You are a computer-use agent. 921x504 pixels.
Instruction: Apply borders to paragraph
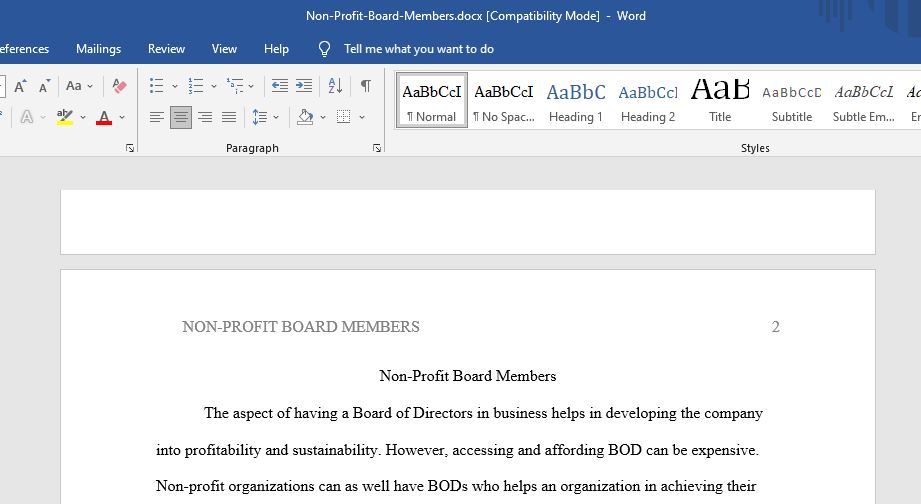[x=344, y=117]
